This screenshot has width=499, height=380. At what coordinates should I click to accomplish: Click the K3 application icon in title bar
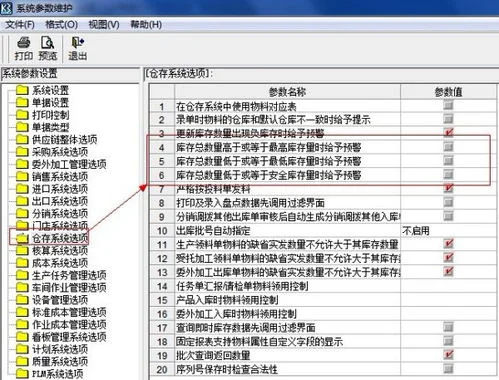tap(7, 7)
